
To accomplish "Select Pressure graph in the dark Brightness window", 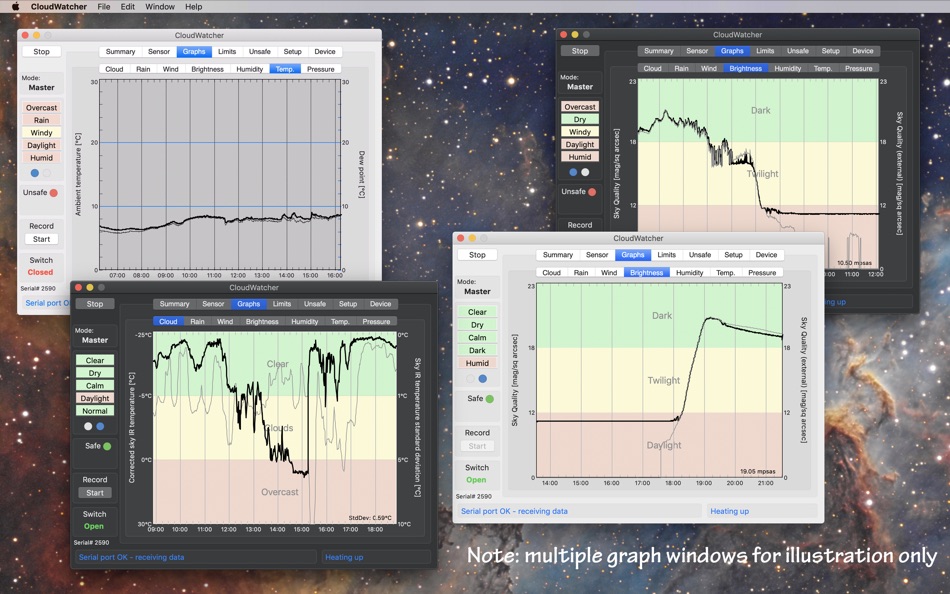I will point(859,68).
